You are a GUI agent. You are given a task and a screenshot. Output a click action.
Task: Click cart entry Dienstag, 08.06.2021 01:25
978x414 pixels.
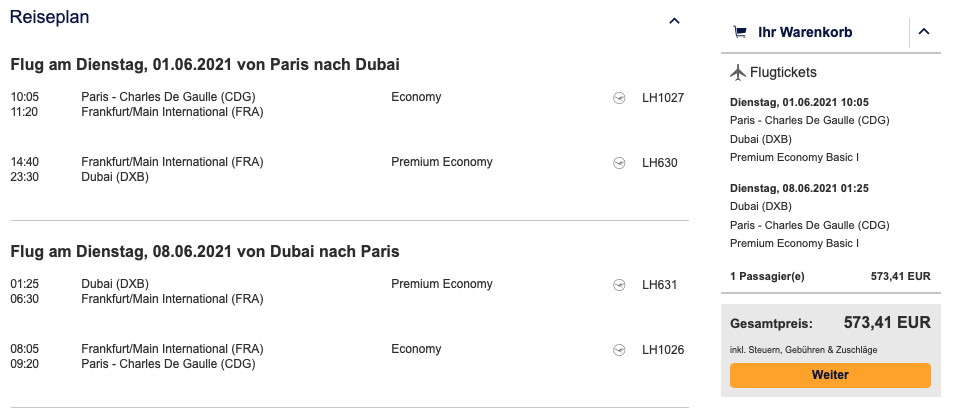799,188
